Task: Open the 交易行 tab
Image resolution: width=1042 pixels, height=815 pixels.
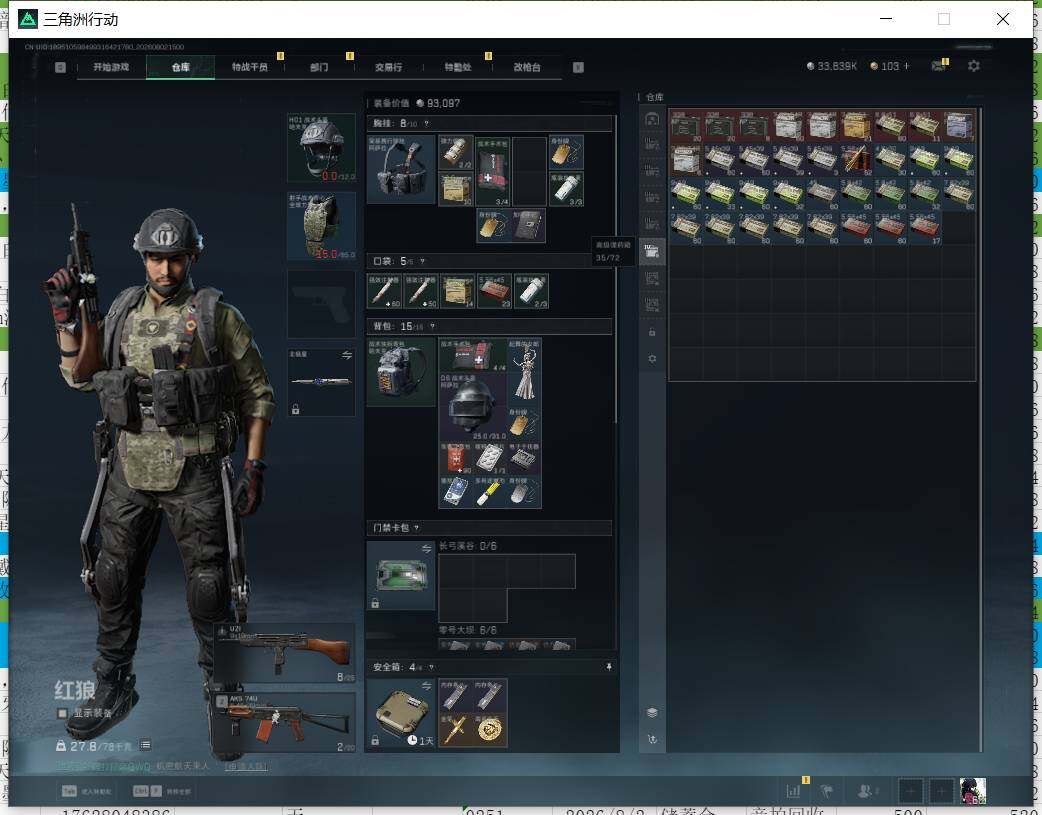Action: point(388,66)
